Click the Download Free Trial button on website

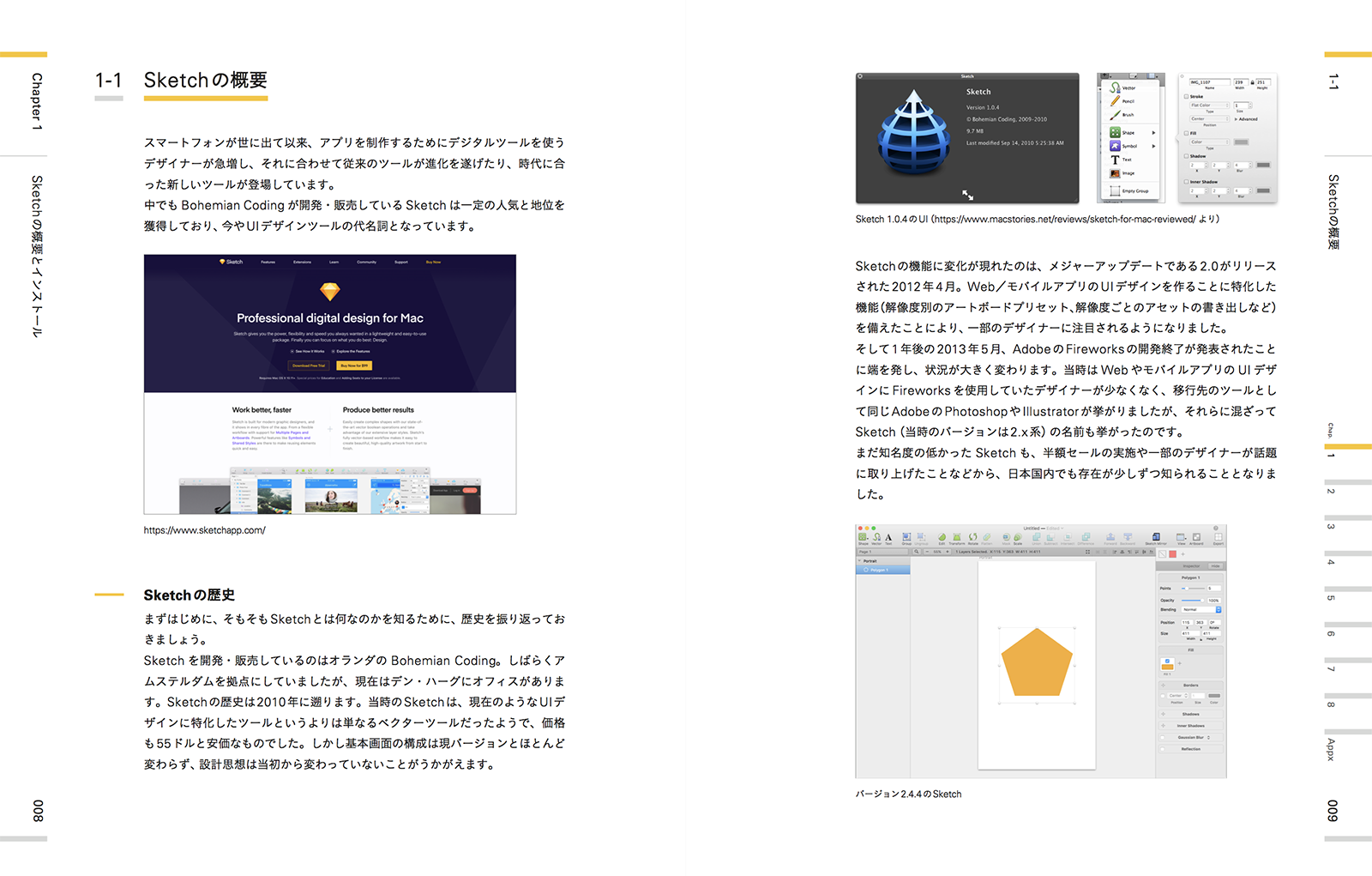[x=309, y=366]
